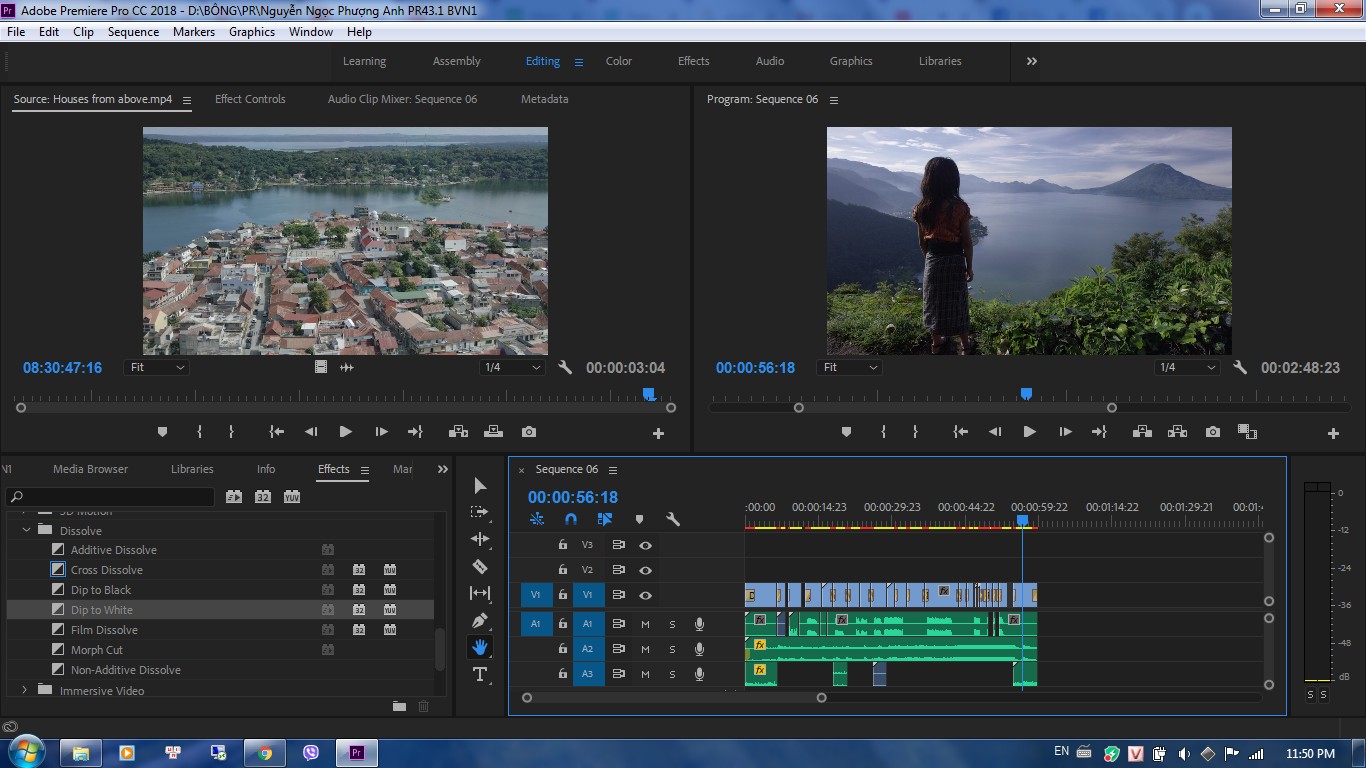1366x768 pixels.
Task: Select the Ripple Edit tool
Action: click(x=480, y=539)
